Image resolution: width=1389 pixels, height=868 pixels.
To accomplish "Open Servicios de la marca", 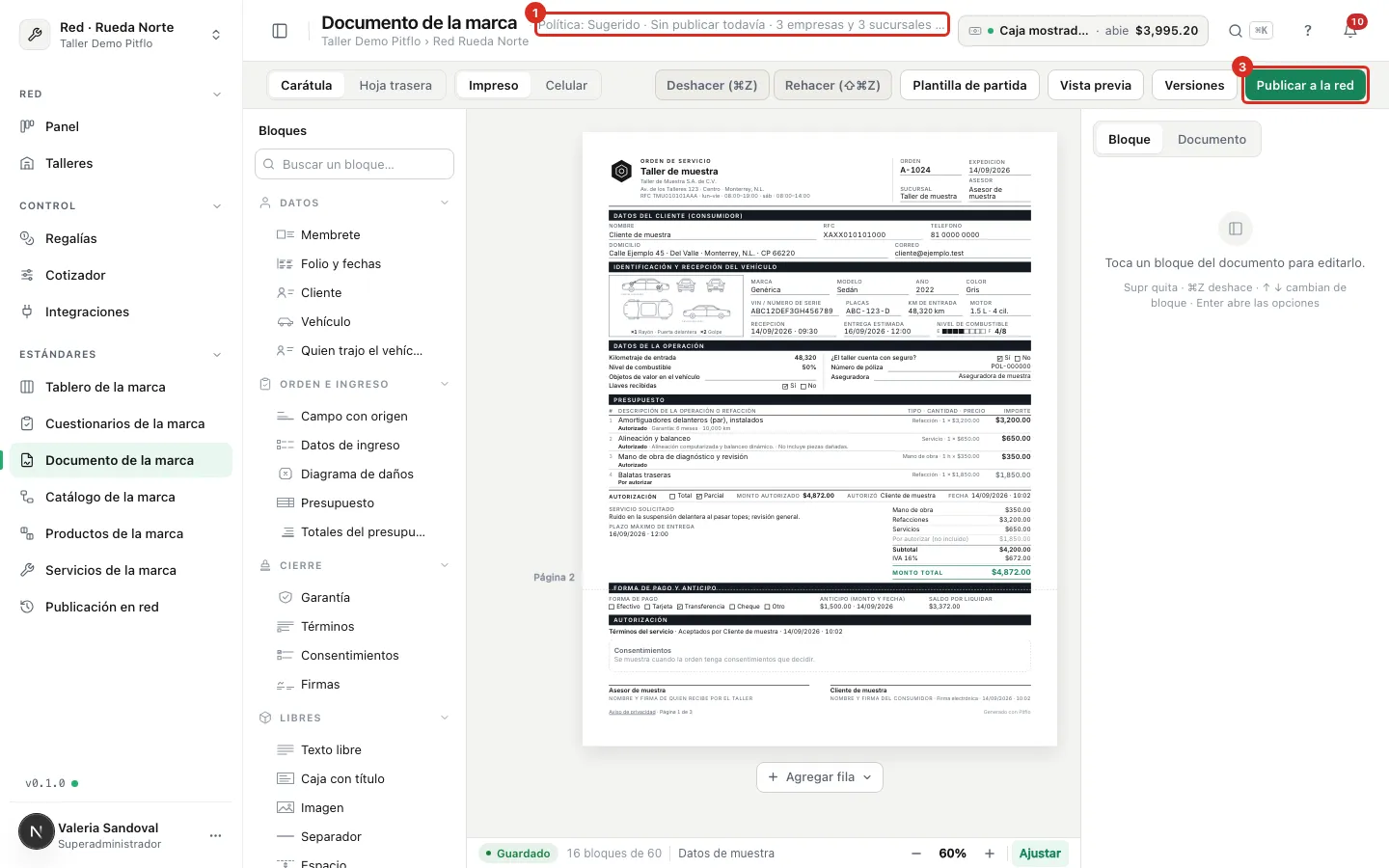I will coord(122,570).
